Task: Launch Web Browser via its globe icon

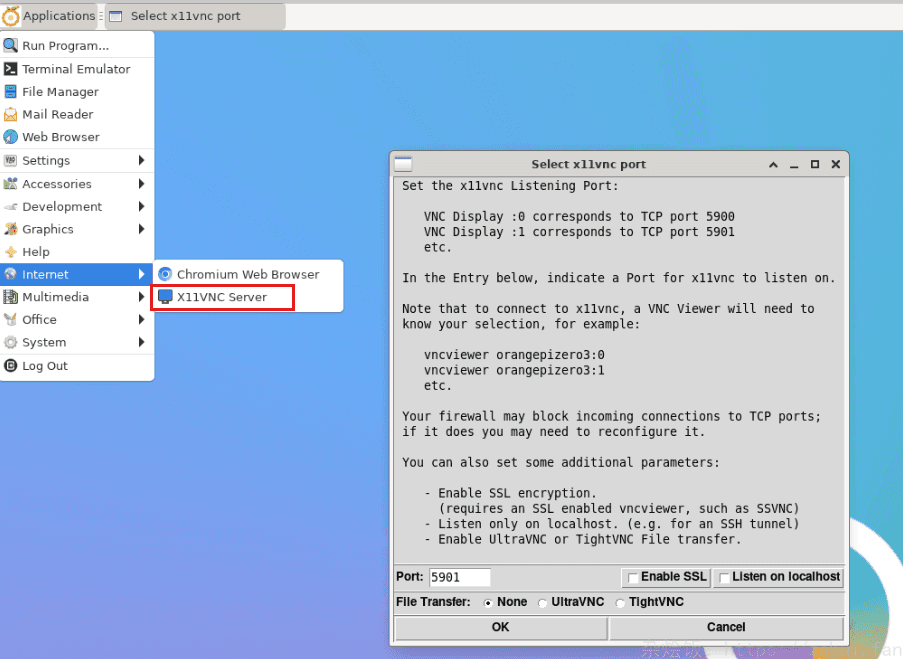Action: tap(11, 137)
